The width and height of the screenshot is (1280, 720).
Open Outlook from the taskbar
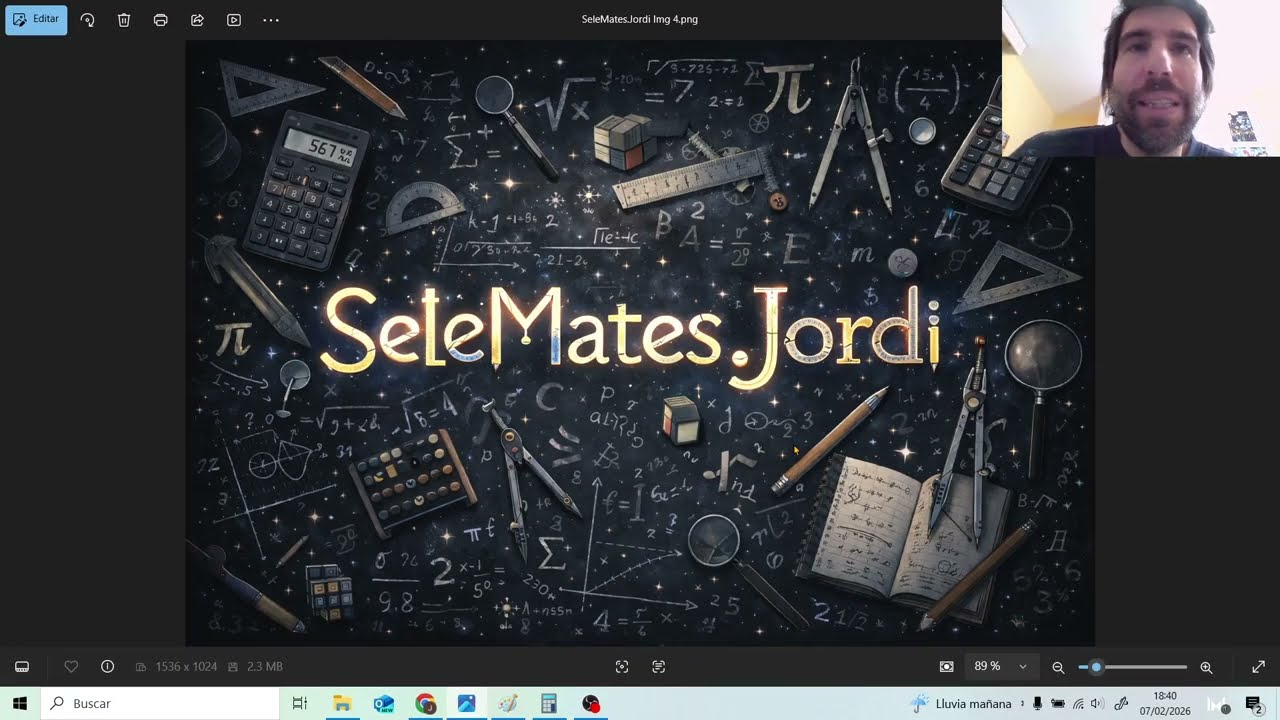384,704
